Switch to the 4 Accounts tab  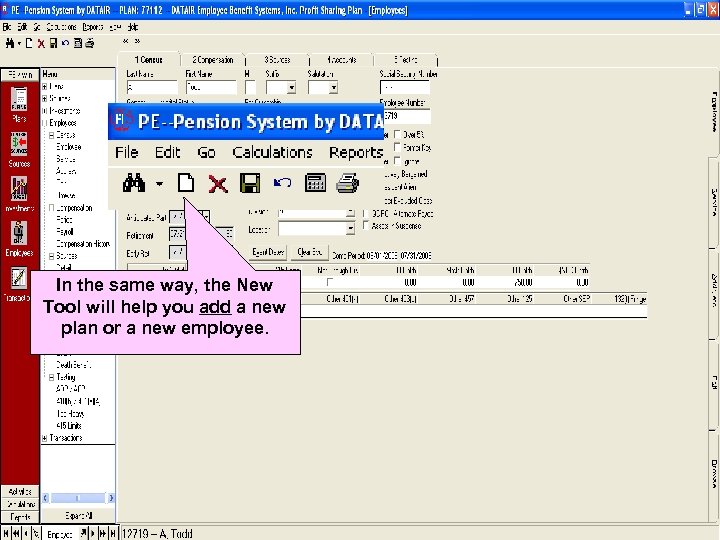[341, 60]
